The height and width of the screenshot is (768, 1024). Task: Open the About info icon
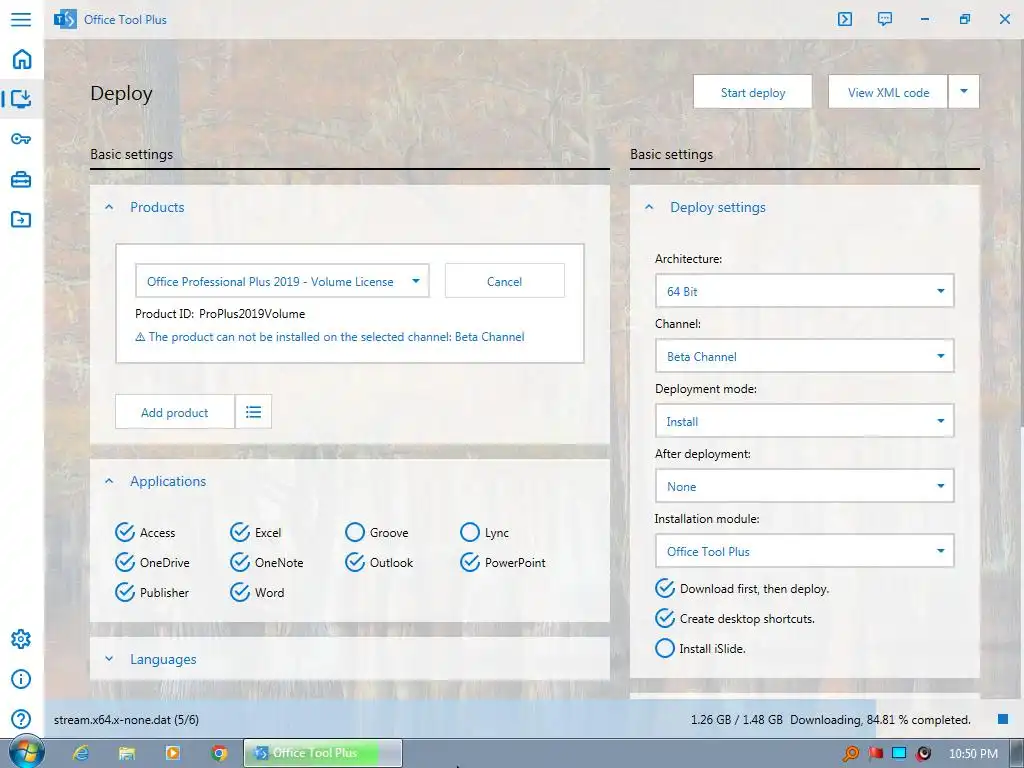21,679
